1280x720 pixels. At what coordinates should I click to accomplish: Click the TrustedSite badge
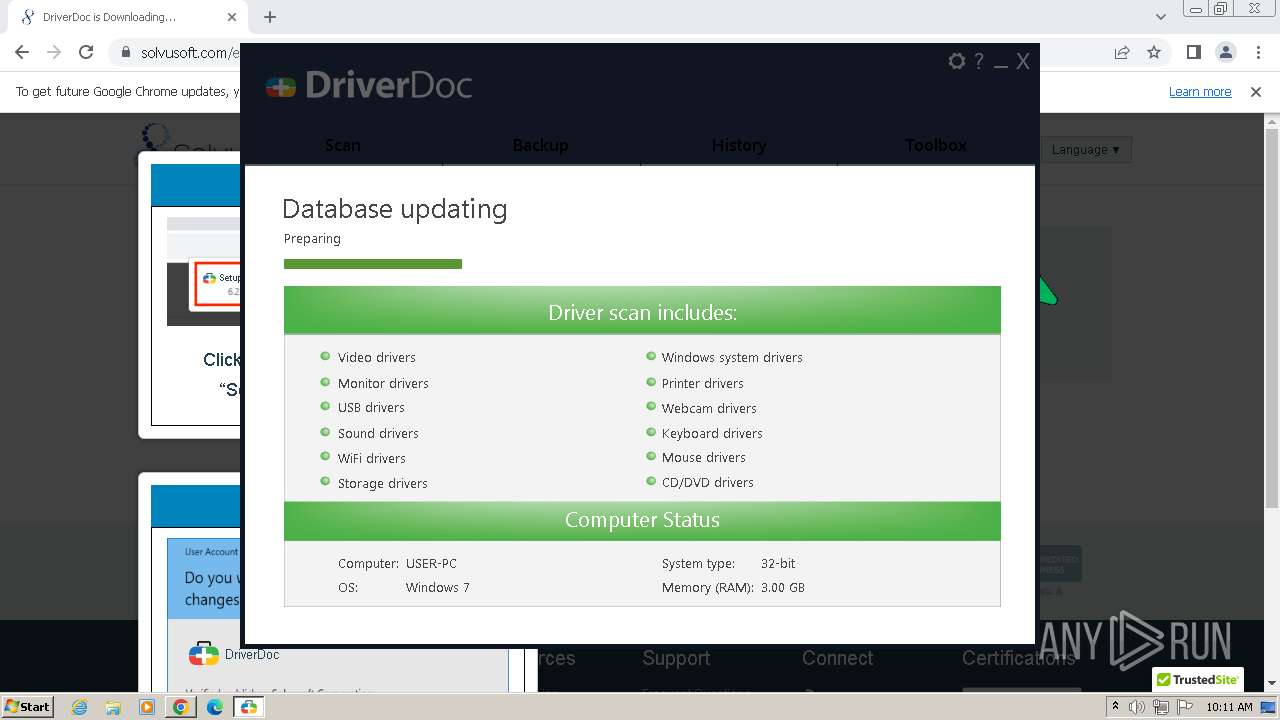pos(1198,679)
